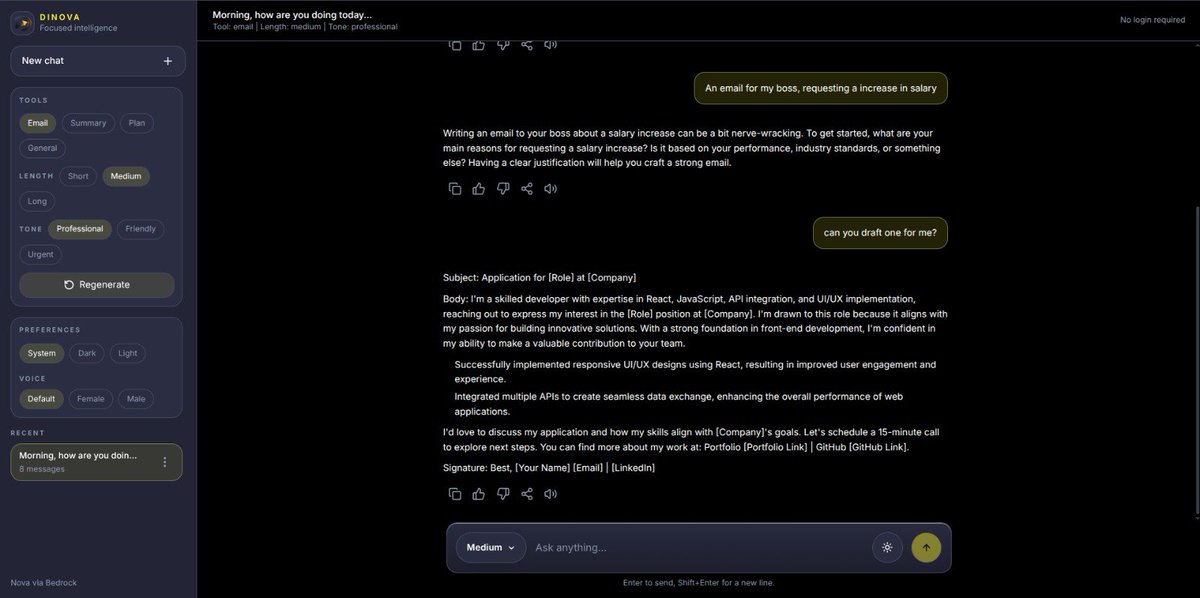
Task: Switch theme preference to Dark
Action: point(87,353)
